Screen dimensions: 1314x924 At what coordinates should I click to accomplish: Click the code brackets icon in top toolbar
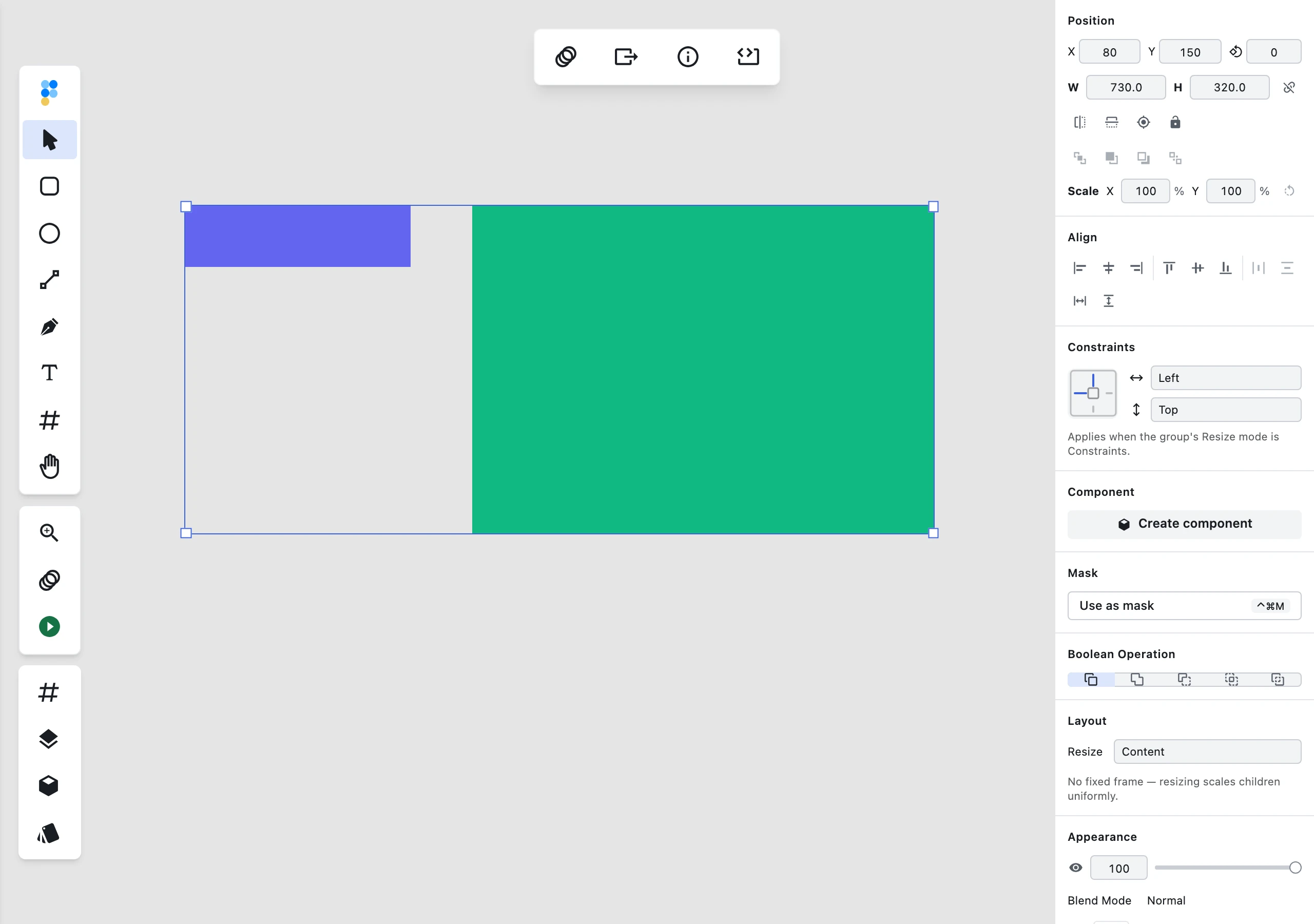(x=748, y=56)
